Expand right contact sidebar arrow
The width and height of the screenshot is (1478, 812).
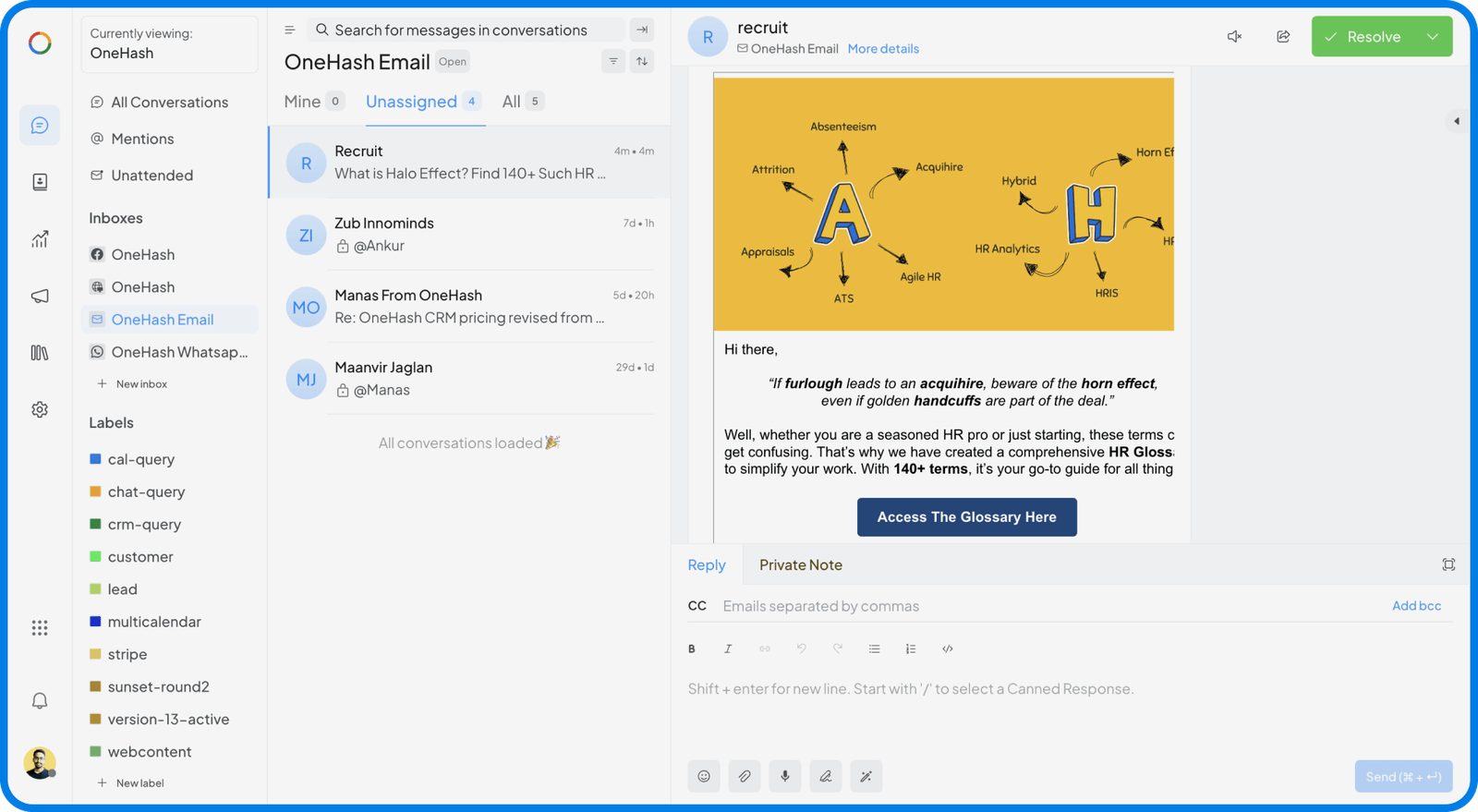(1457, 121)
